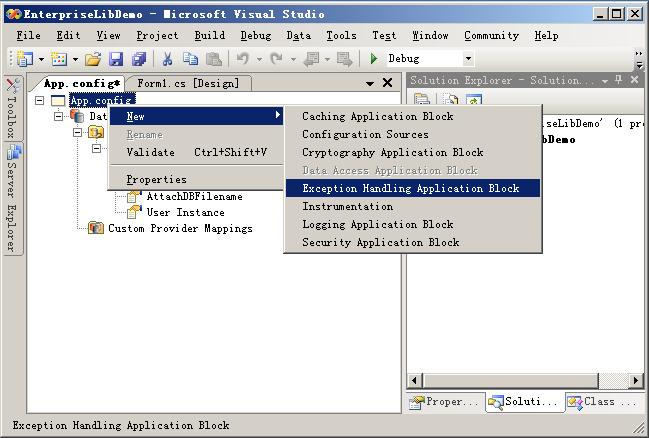
Task: Open the Debug menu
Action: [256, 36]
